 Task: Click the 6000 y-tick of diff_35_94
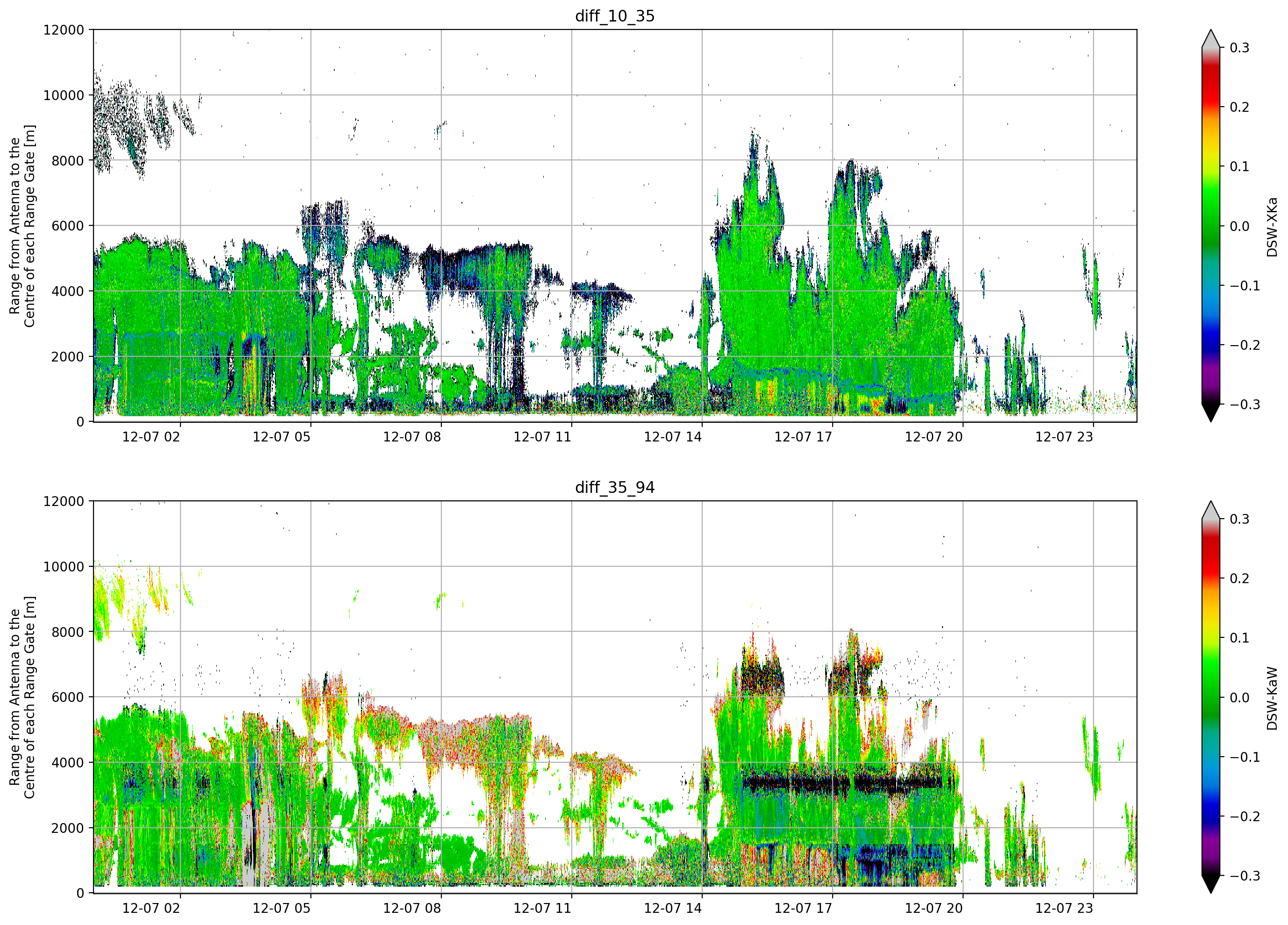click(x=68, y=698)
